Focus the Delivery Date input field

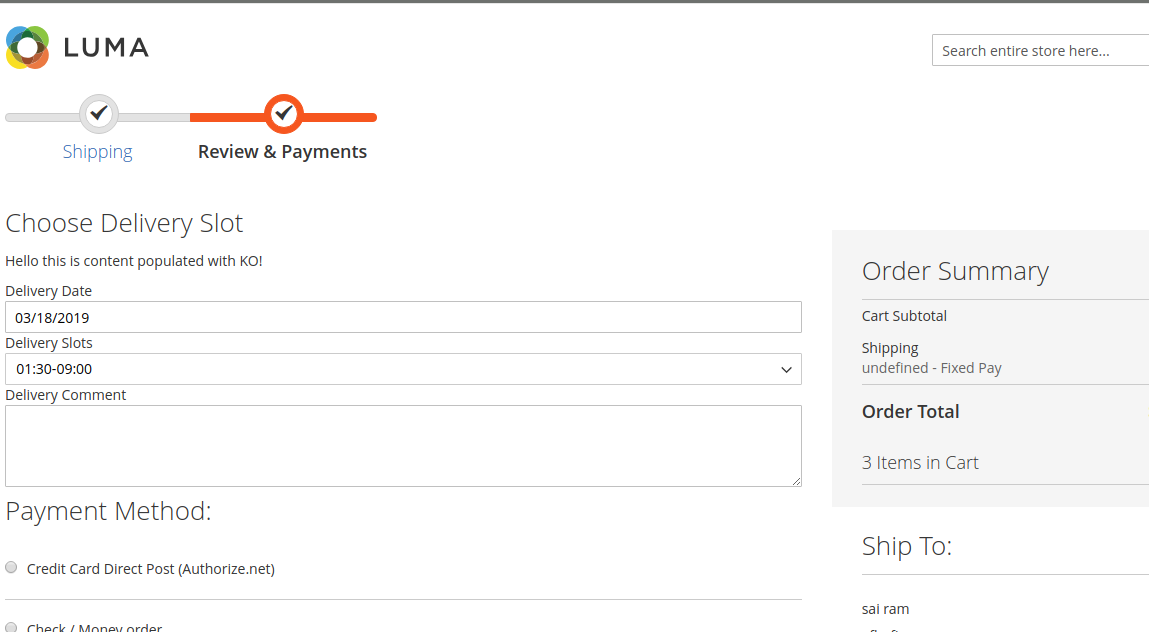403,317
